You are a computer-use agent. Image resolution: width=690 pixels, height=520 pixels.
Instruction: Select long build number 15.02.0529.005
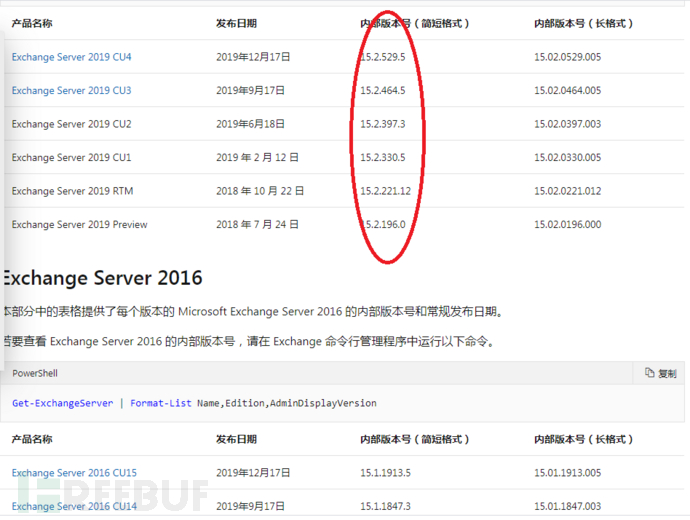[x=568, y=57]
